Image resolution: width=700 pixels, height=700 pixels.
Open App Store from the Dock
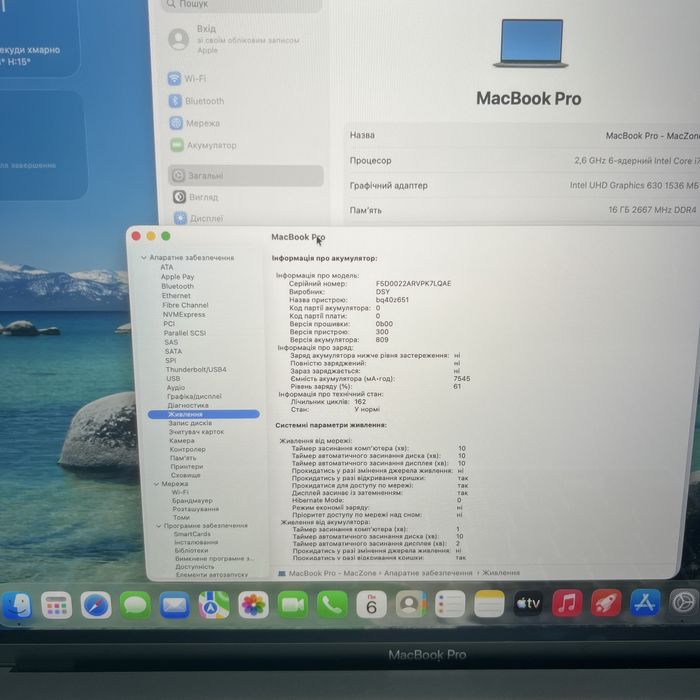click(x=645, y=602)
